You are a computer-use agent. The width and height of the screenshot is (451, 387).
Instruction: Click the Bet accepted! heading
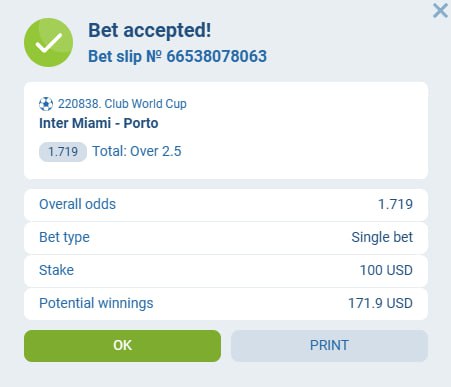point(150,31)
